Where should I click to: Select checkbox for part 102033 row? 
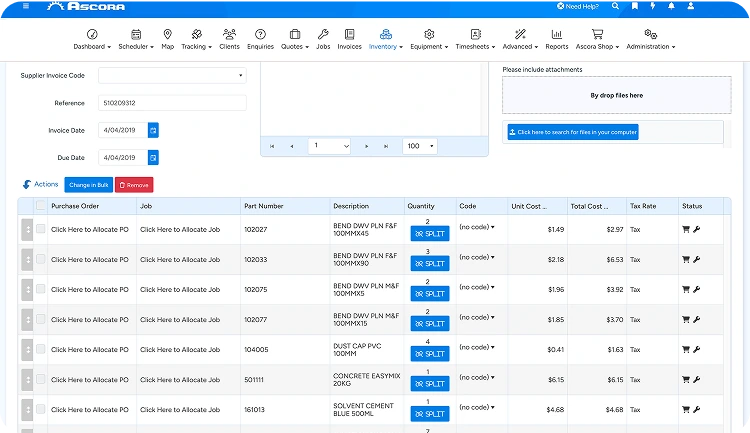tap(41, 259)
